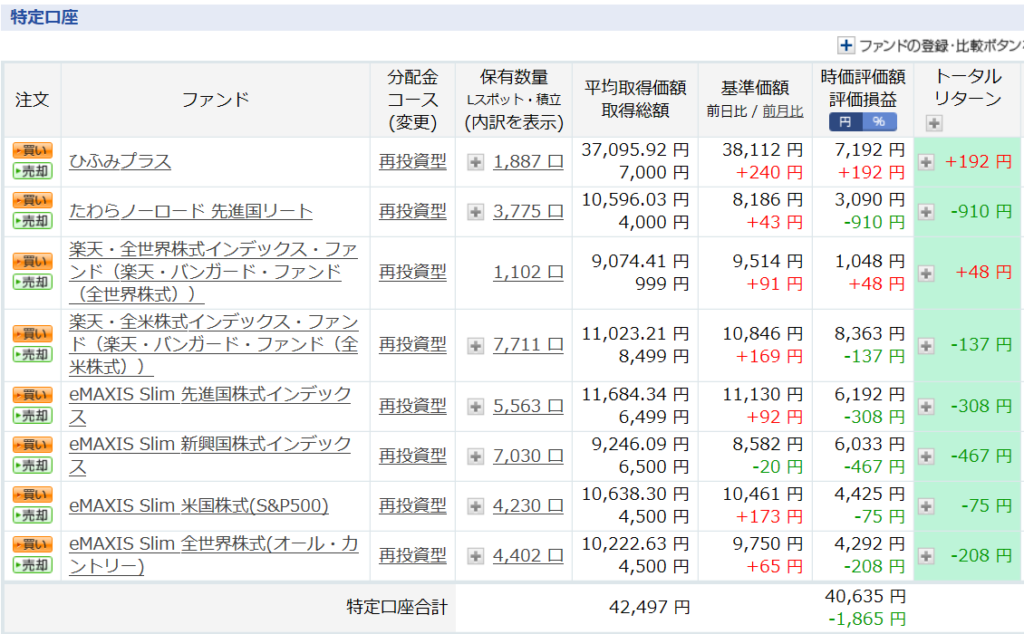Click 再投資型 for eMAXIS Slim 米国株式(S&P500)

[413, 505]
